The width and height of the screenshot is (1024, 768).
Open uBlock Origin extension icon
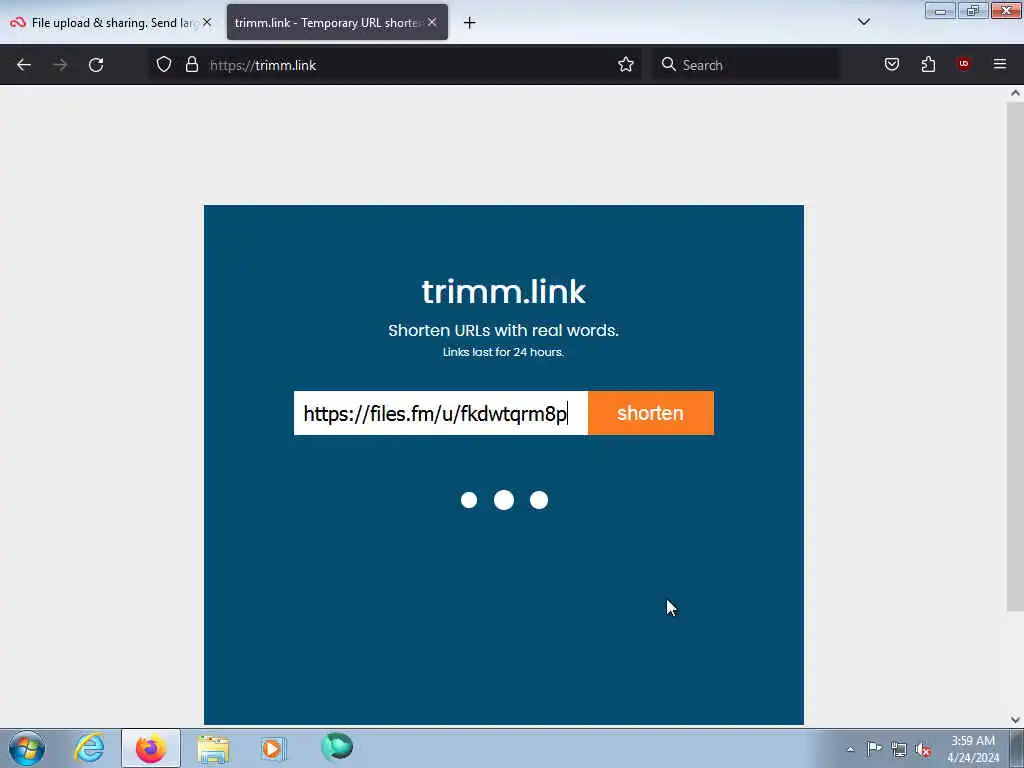(x=964, y=63)
